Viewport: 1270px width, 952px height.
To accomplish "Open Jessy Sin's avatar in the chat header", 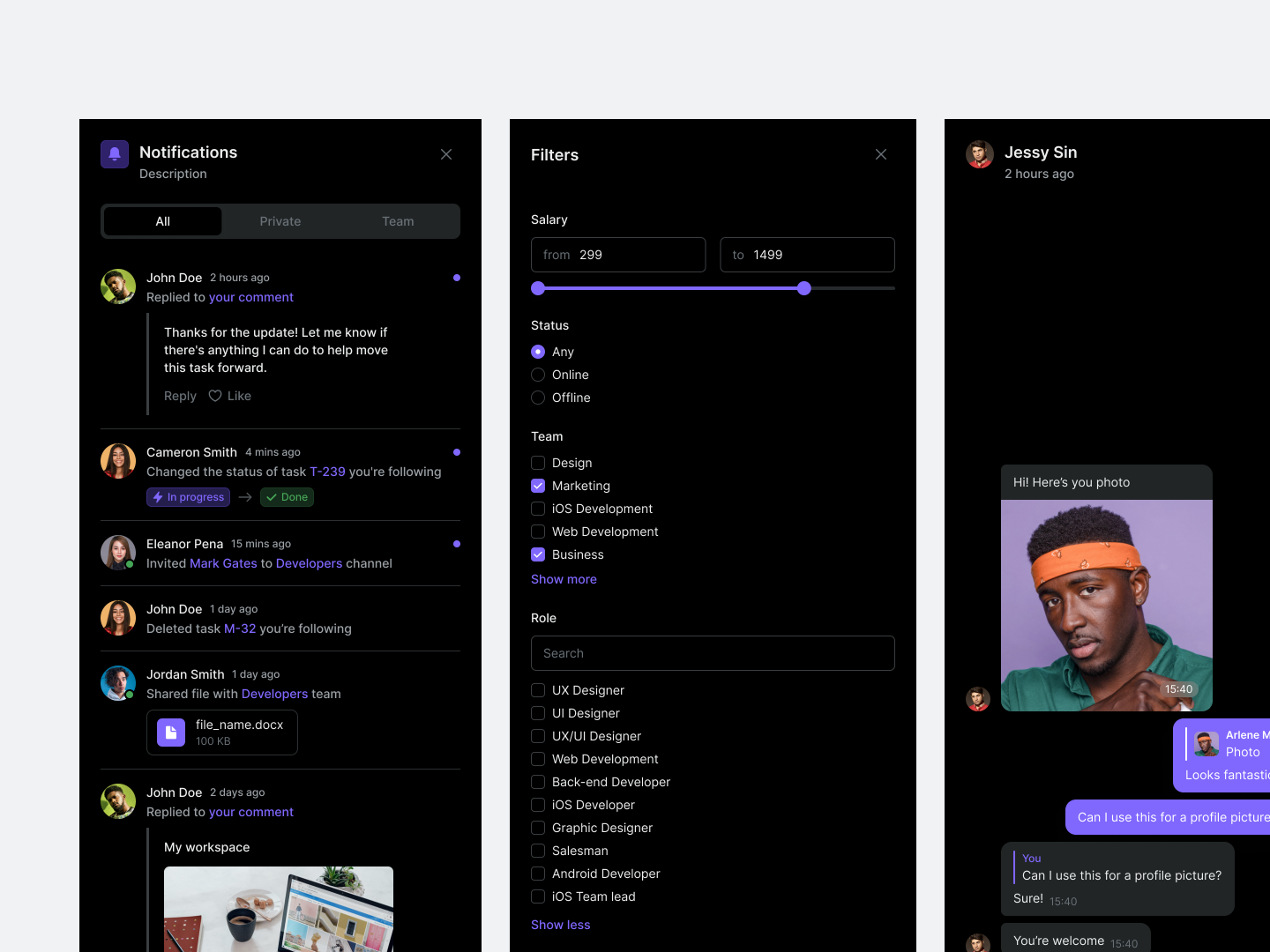I will click(x=979, y=153).
